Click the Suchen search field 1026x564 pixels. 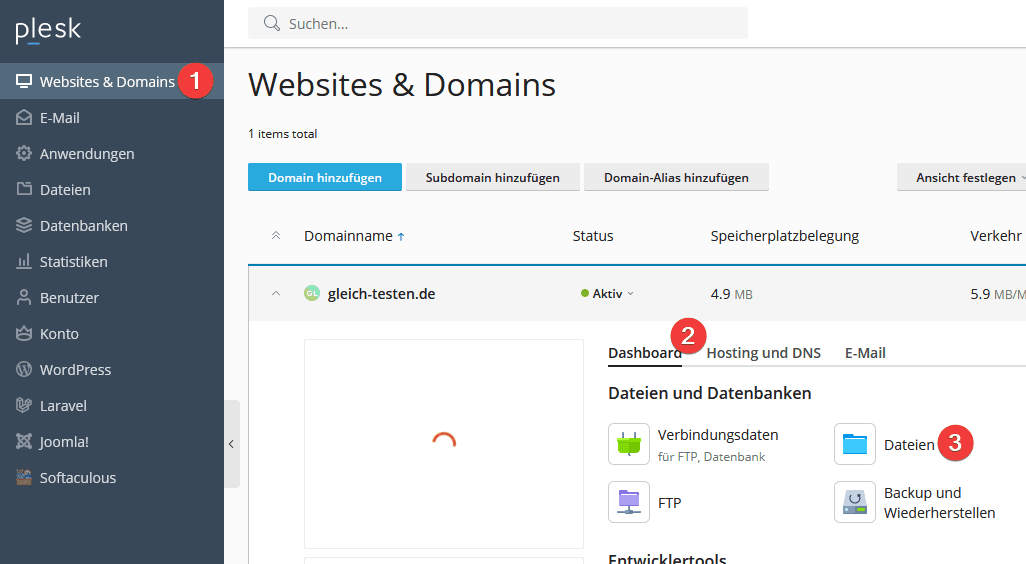[510, 23]
